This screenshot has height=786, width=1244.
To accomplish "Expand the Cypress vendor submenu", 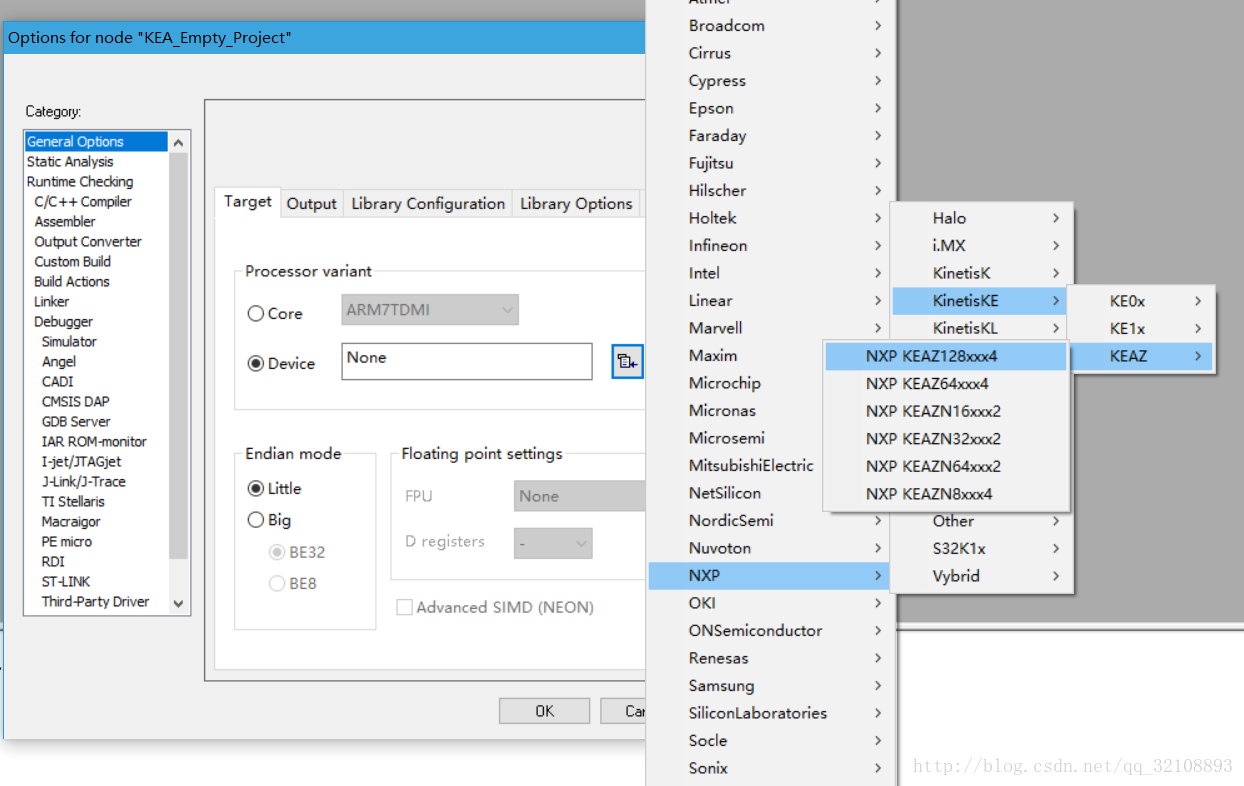I will [770, 81].
